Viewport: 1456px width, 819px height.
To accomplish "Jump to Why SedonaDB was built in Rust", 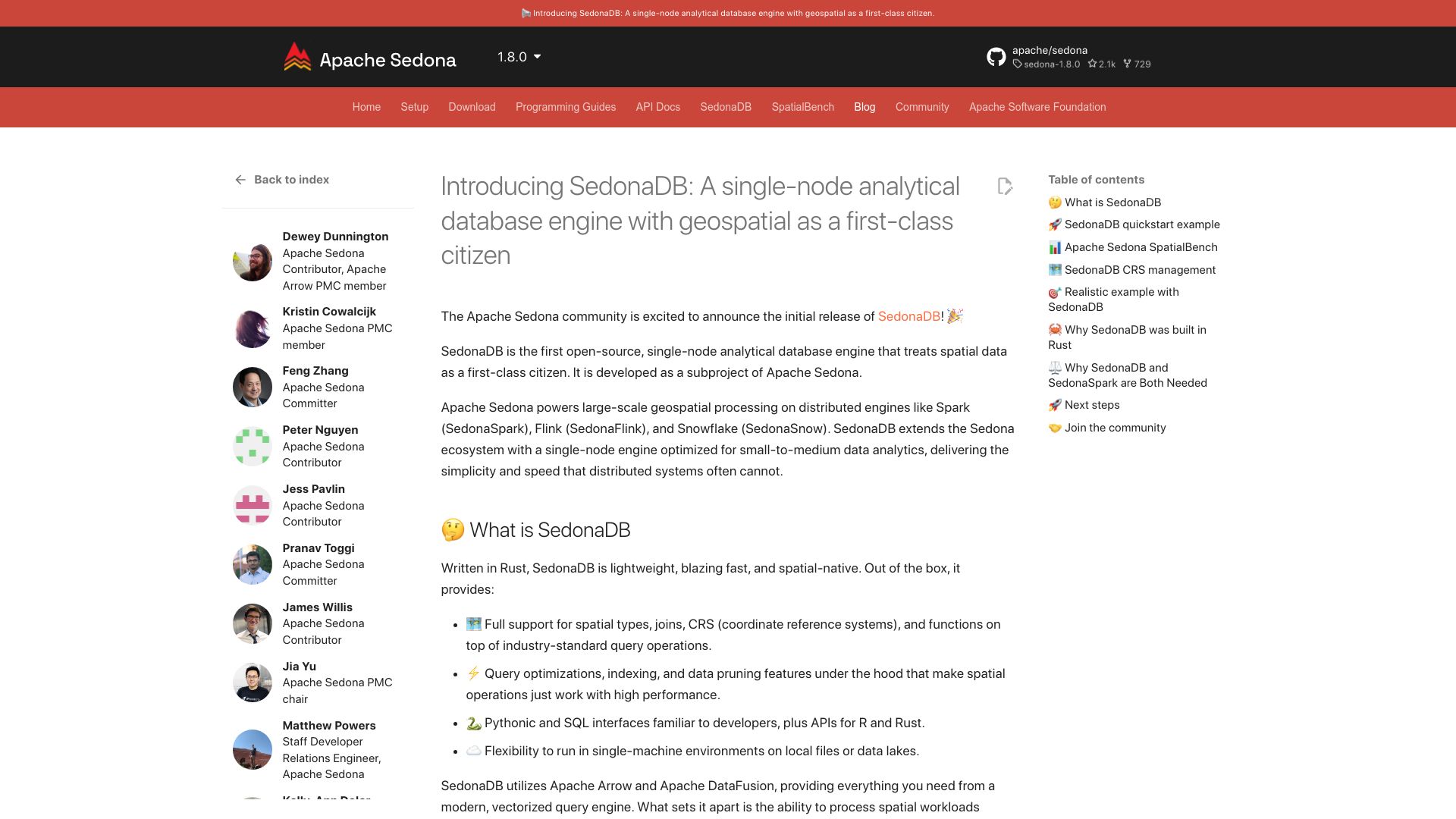I will tap(1128, 337).
